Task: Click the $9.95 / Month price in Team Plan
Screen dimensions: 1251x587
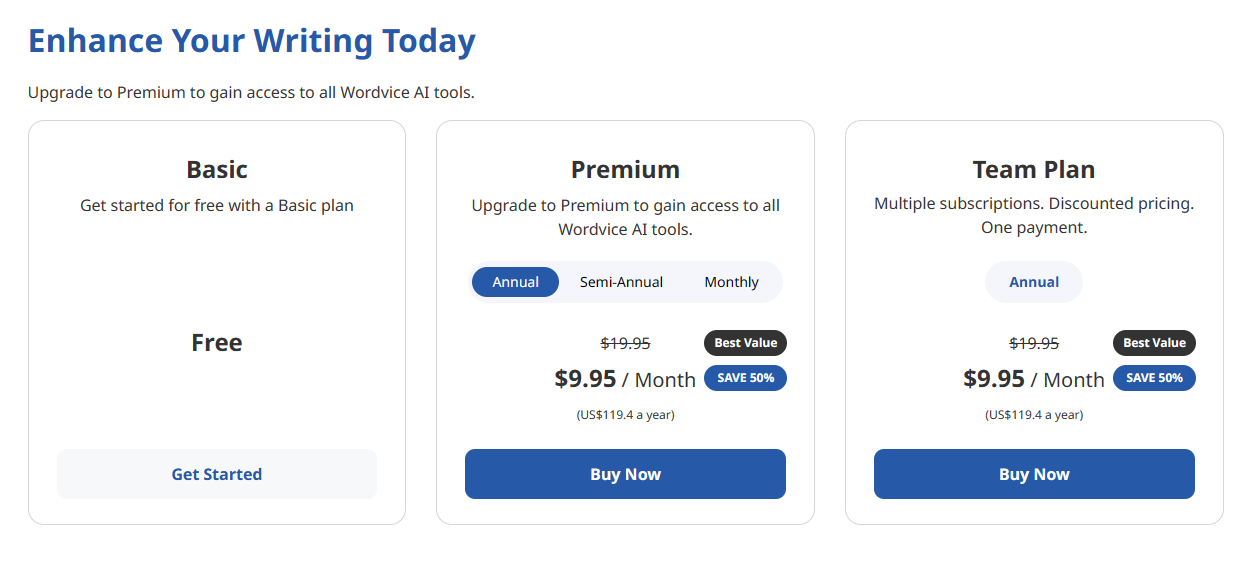Action: (x=1034, y=379)
